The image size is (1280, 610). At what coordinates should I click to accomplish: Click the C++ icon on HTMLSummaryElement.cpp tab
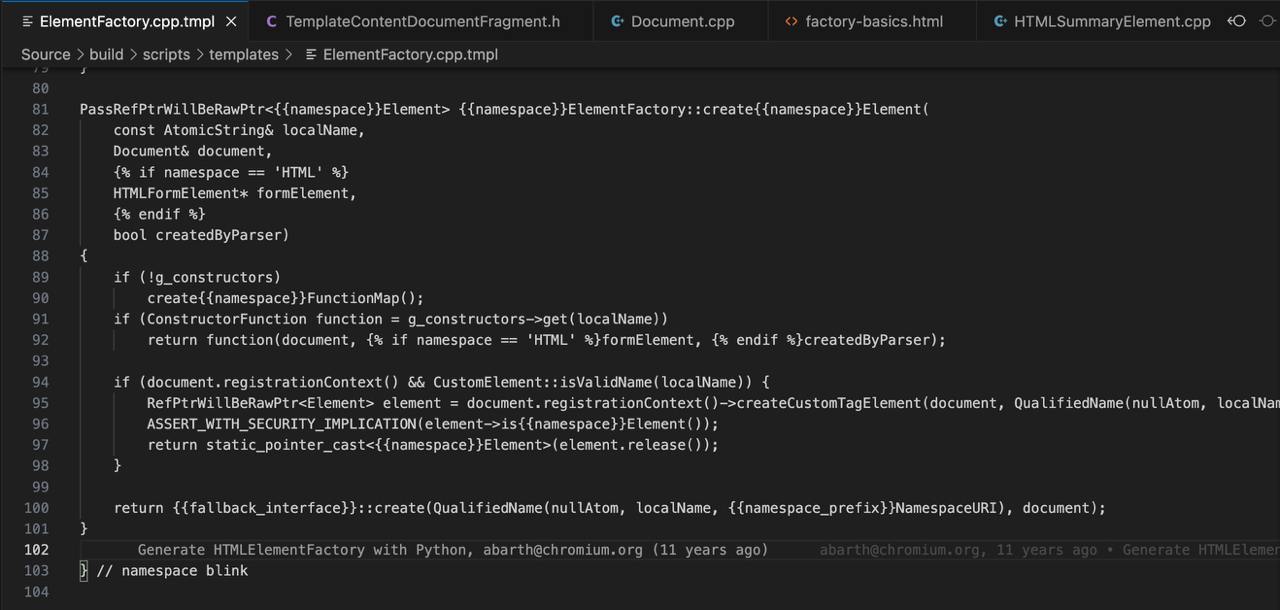1000,21
